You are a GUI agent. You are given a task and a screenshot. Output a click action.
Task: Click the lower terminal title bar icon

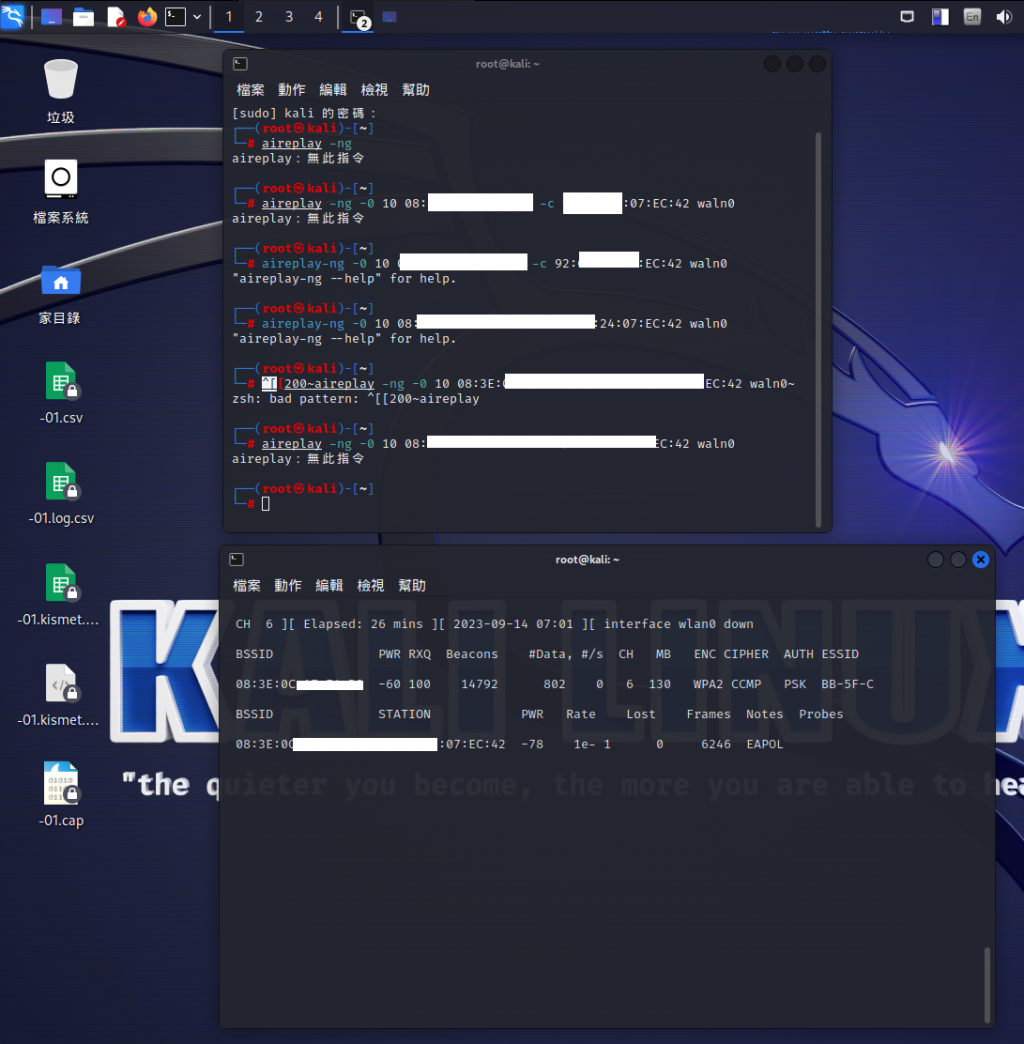[x=236, y=559]
